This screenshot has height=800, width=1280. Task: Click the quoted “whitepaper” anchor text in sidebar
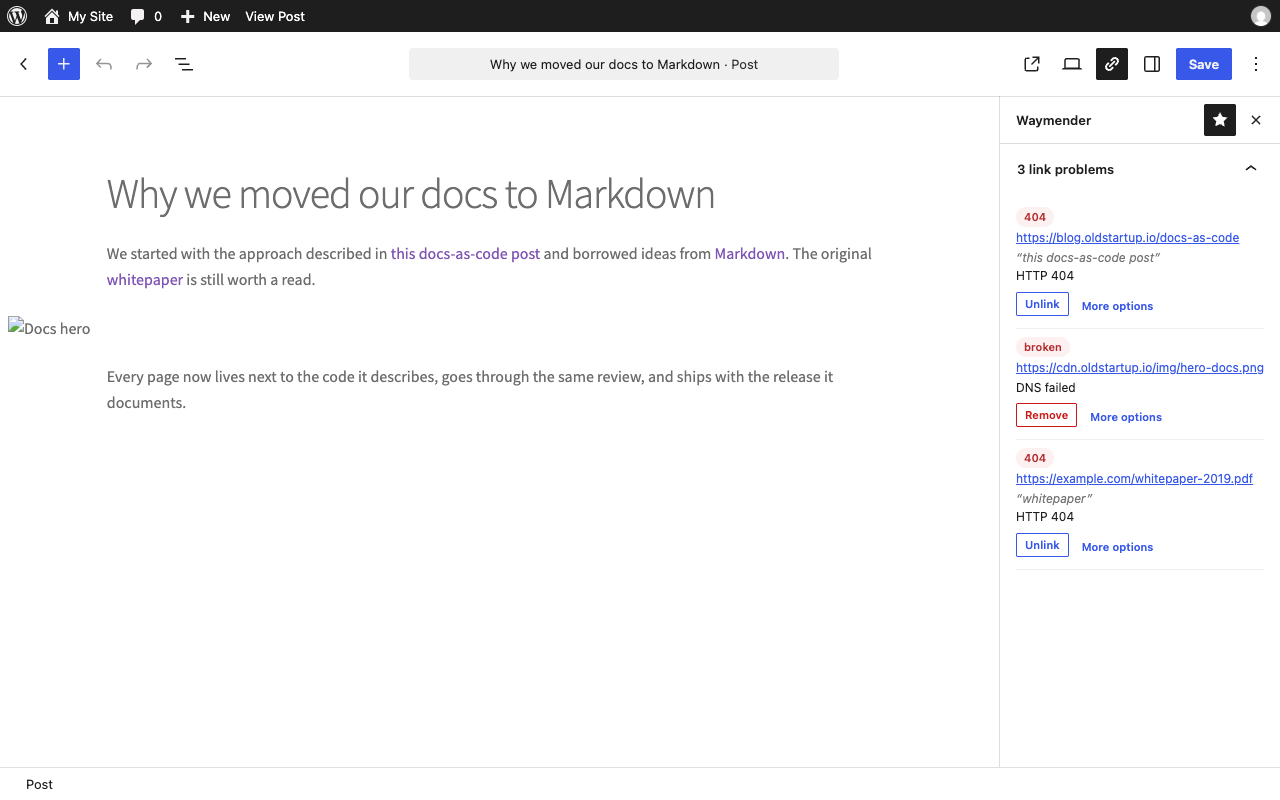1054,498
